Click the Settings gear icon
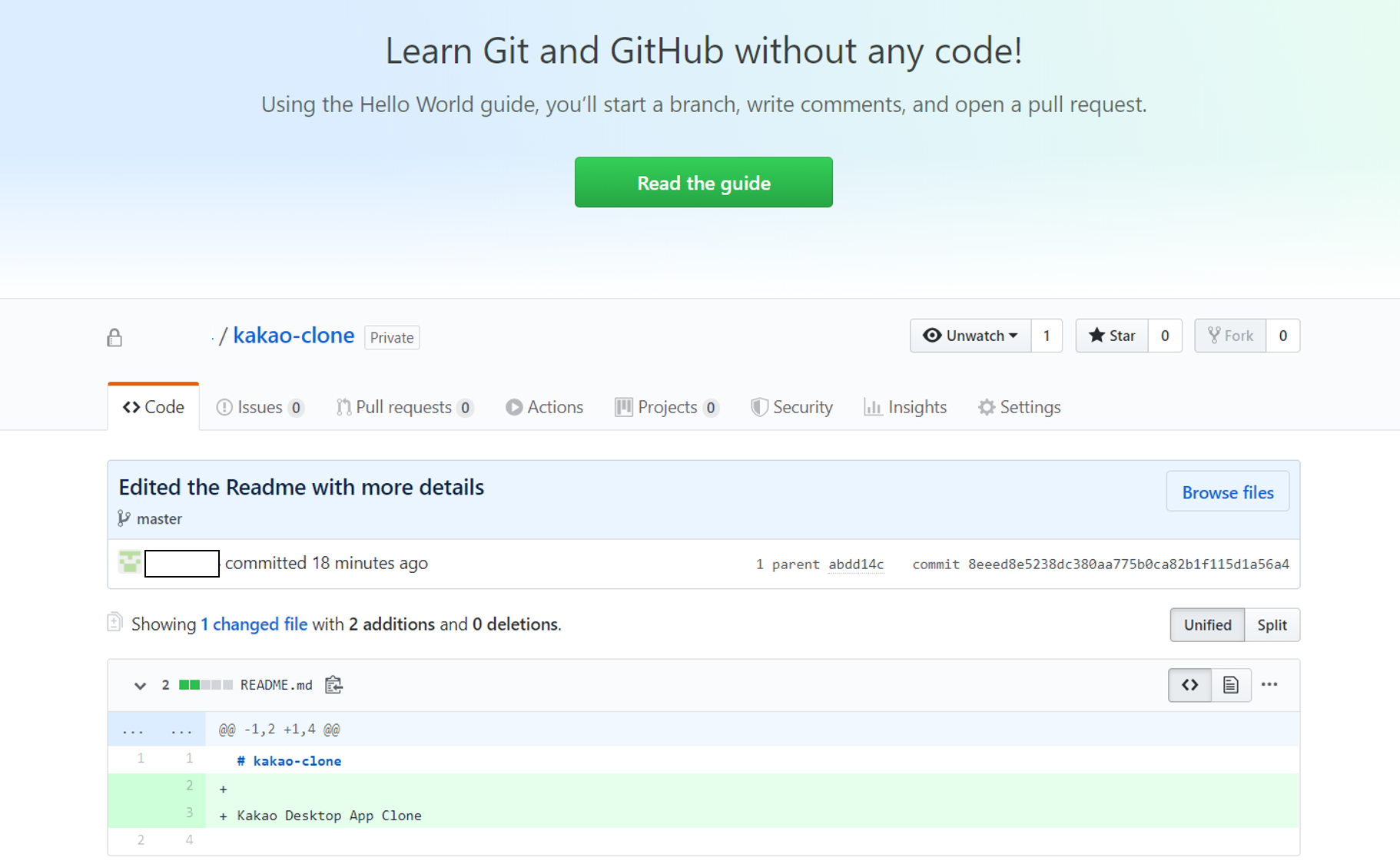1400x864 pixels. (987, 407)
